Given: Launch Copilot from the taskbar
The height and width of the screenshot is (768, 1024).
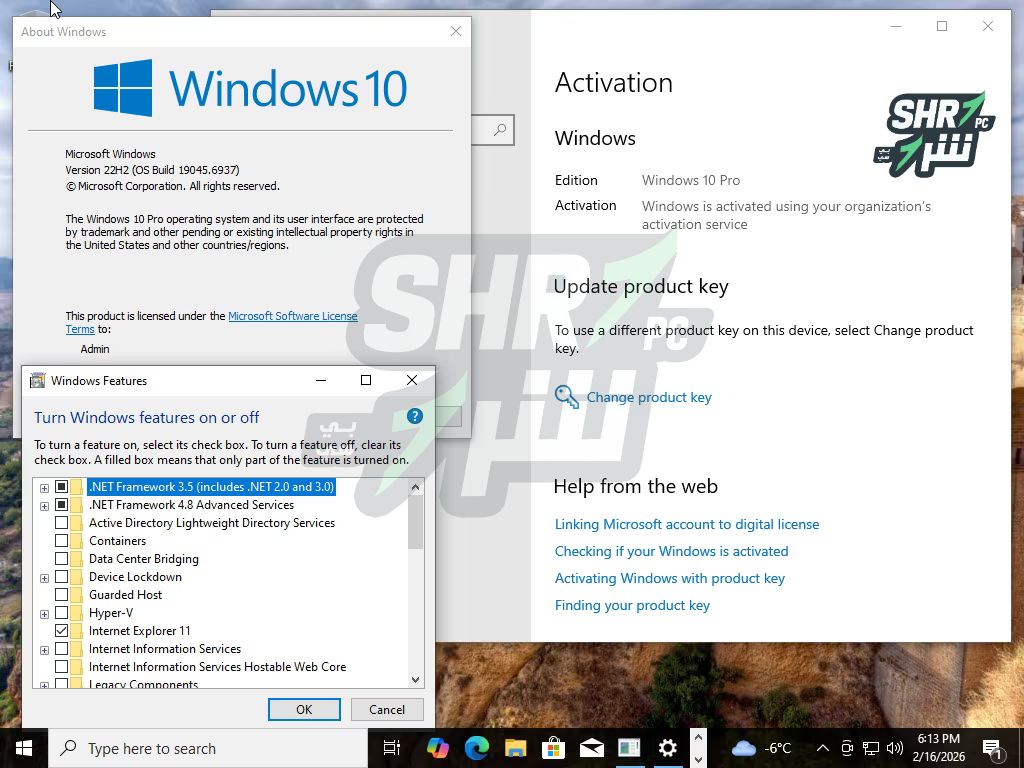Looking at the screenshot, I should [x=438, y=748].
